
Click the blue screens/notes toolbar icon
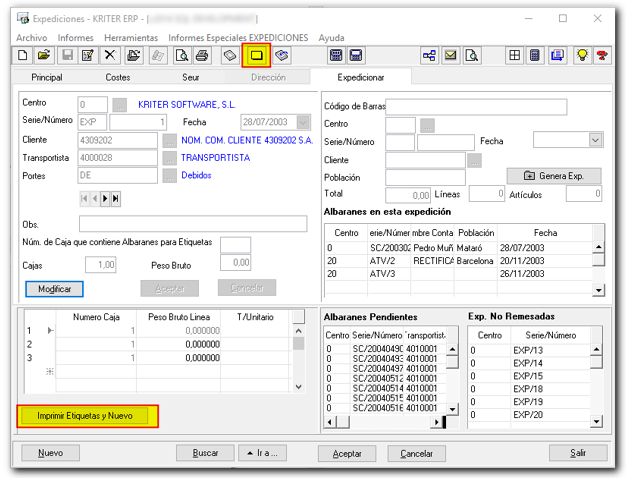[557, 56]
